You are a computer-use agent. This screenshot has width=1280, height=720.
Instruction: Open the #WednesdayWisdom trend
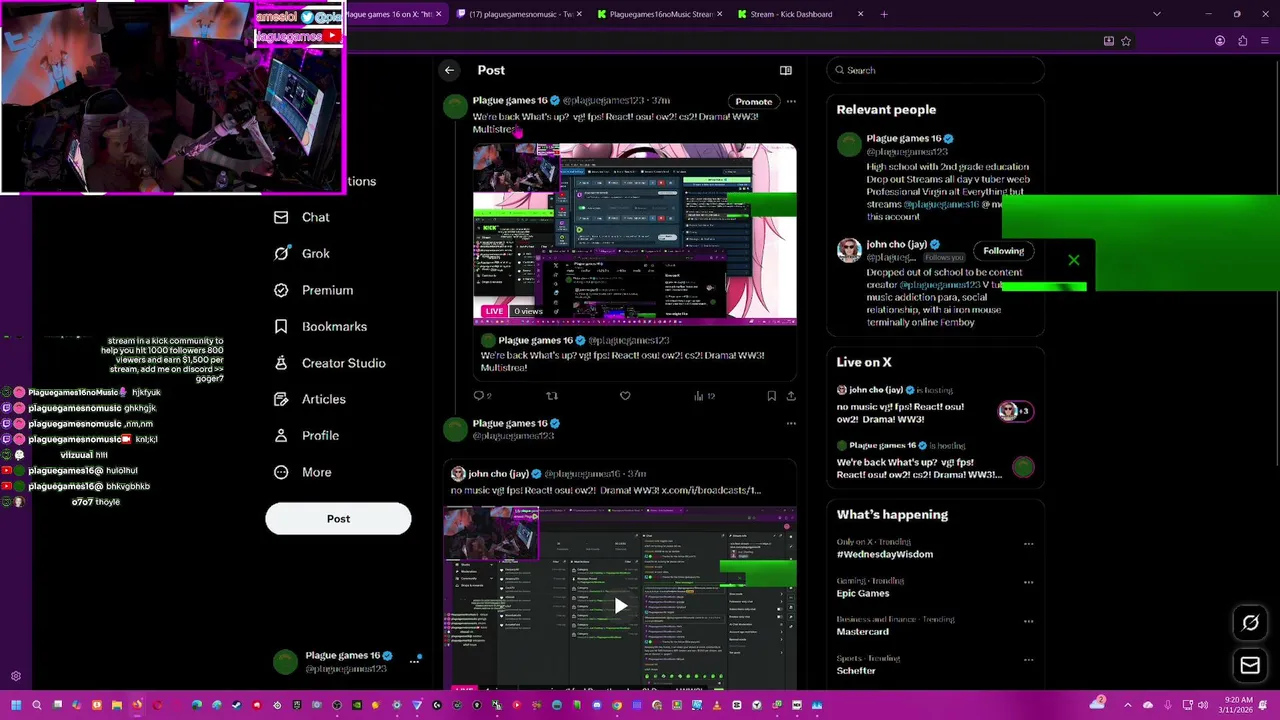(885, 554)
